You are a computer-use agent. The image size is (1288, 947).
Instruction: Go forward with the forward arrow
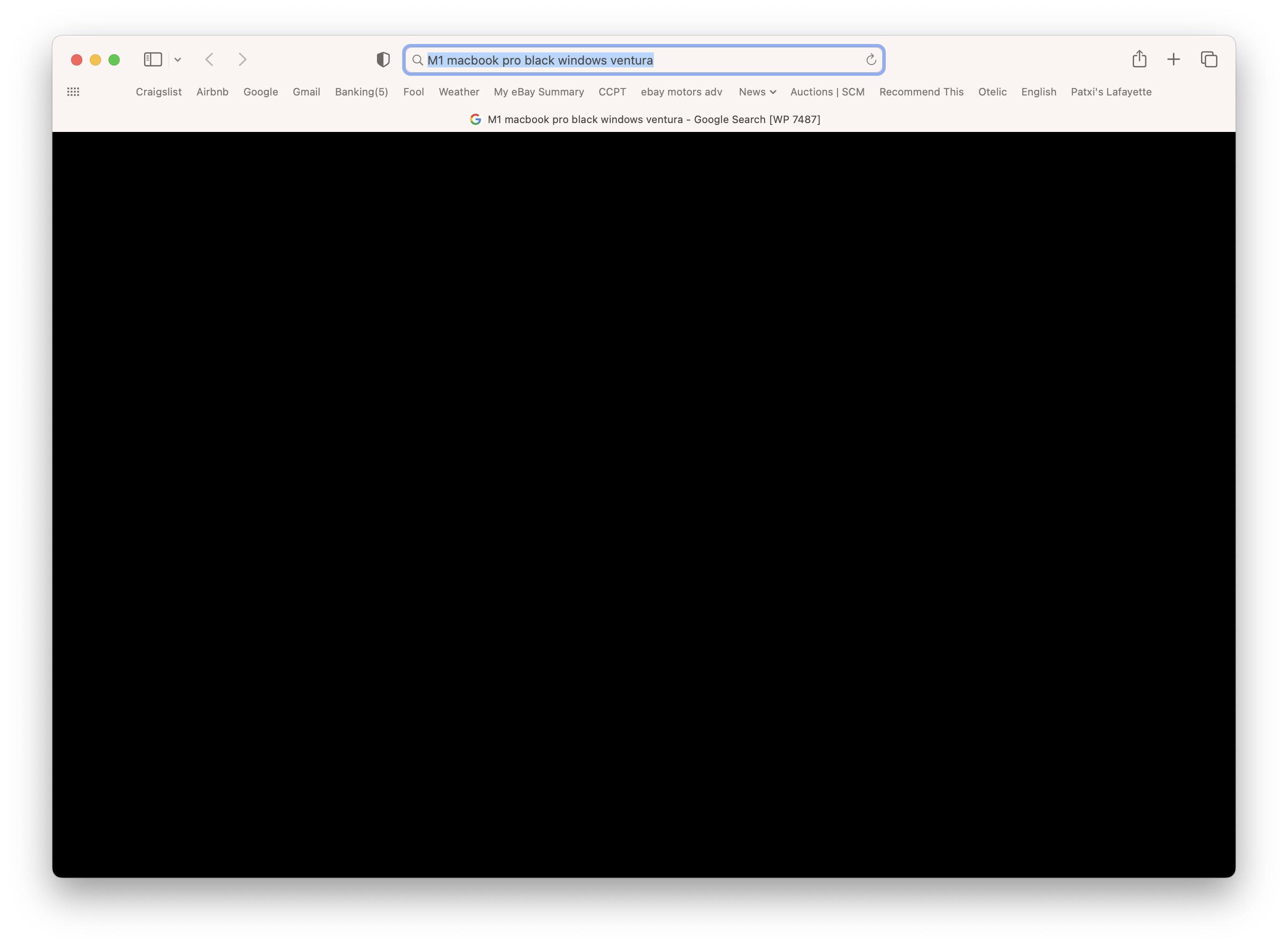pyautogui.click(x=242, y=59)
